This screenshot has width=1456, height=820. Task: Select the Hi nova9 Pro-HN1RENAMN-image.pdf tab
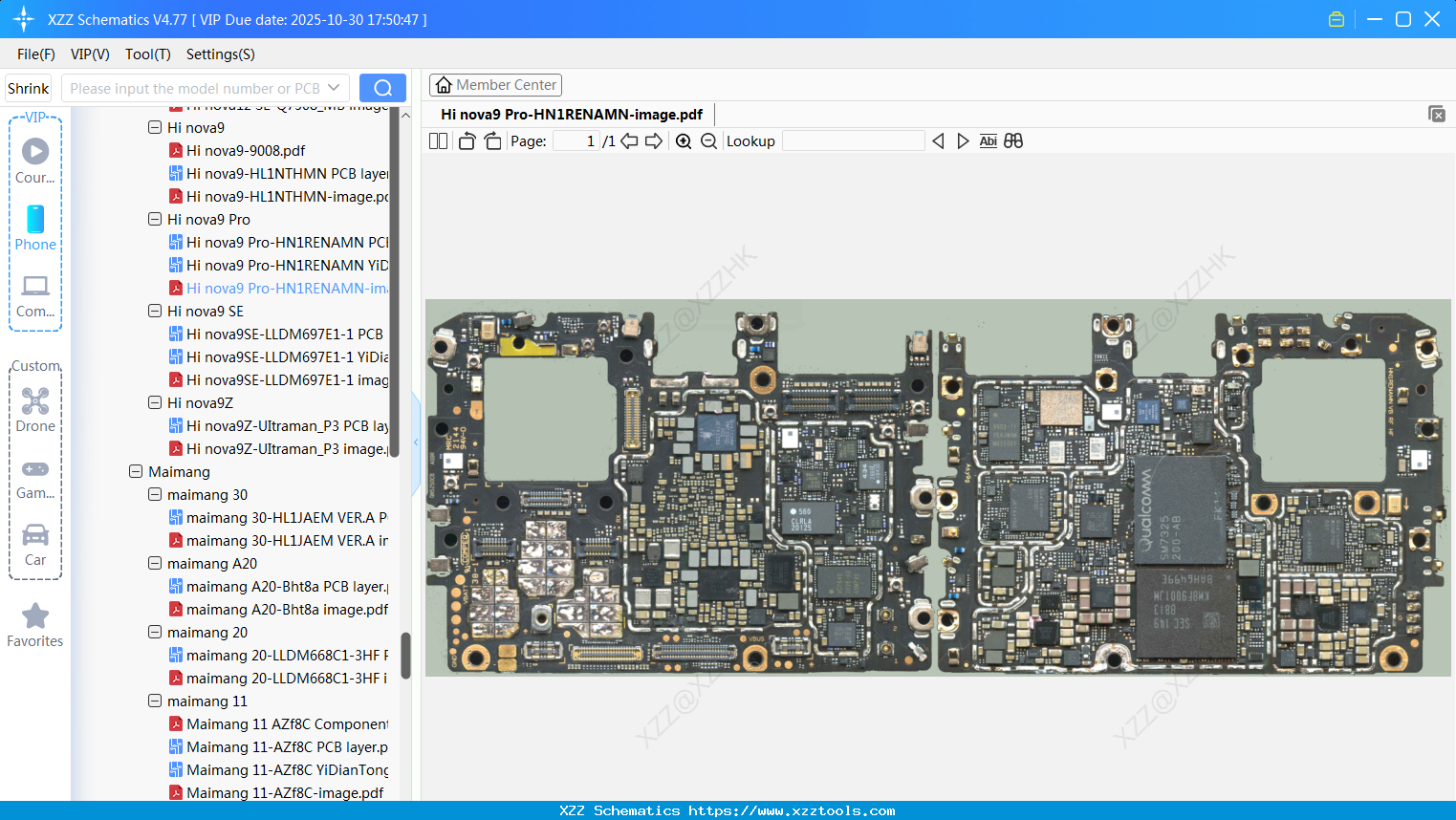coord(572,114)
